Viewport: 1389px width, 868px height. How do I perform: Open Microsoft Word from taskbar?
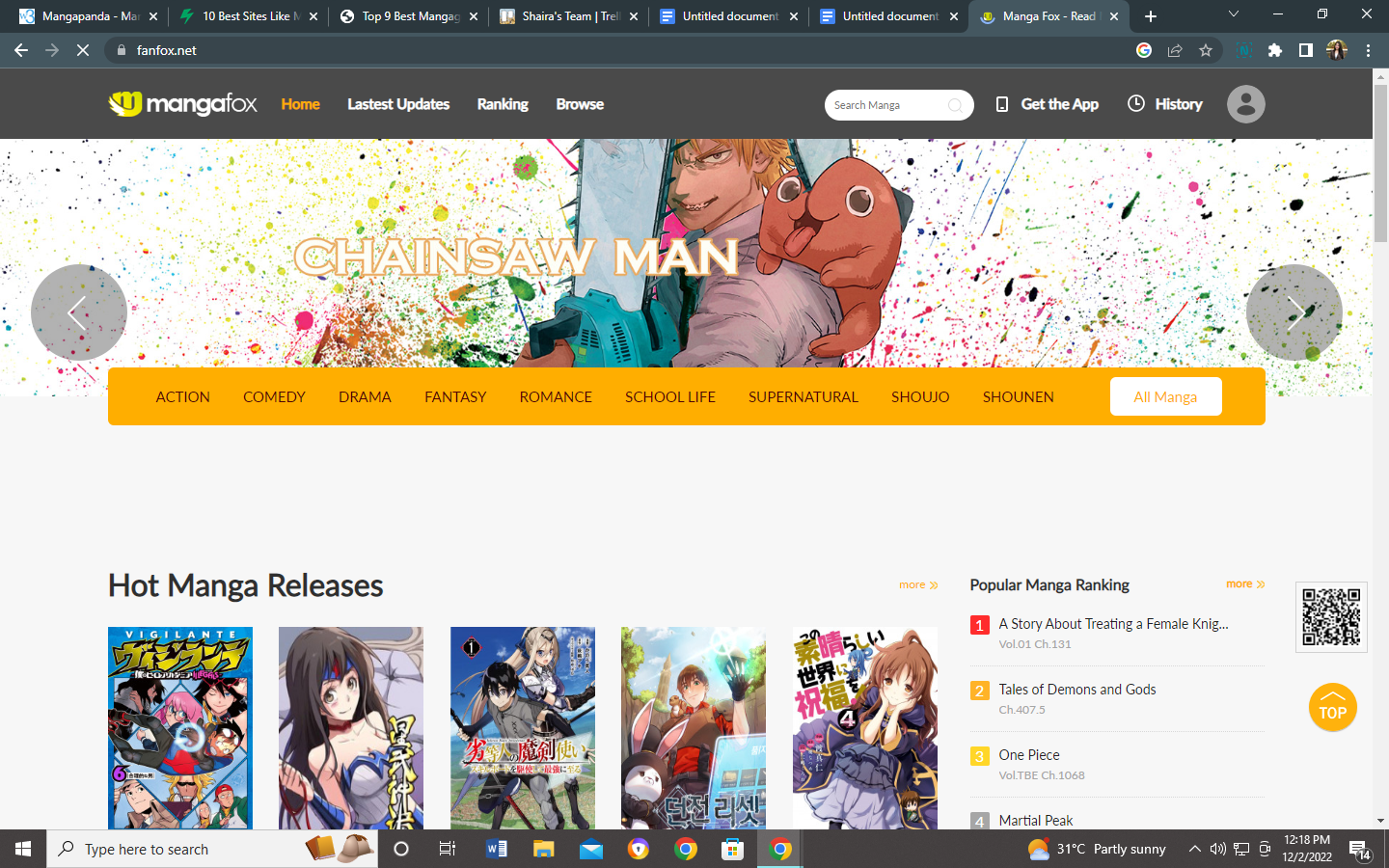click(497, 849)
